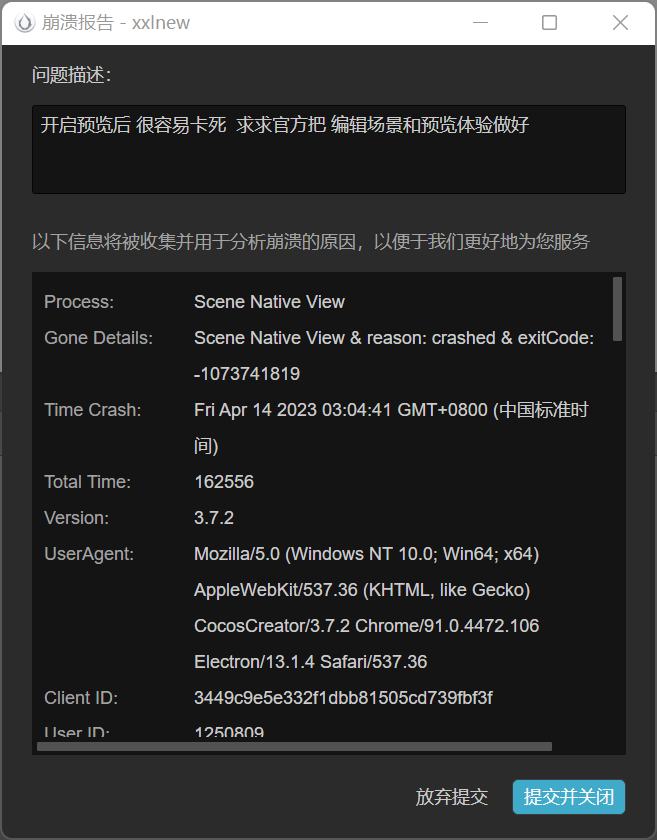Screen dimensions: 657x840
Task: Click the "UserAgent:" field label
Action: [89, 554]
